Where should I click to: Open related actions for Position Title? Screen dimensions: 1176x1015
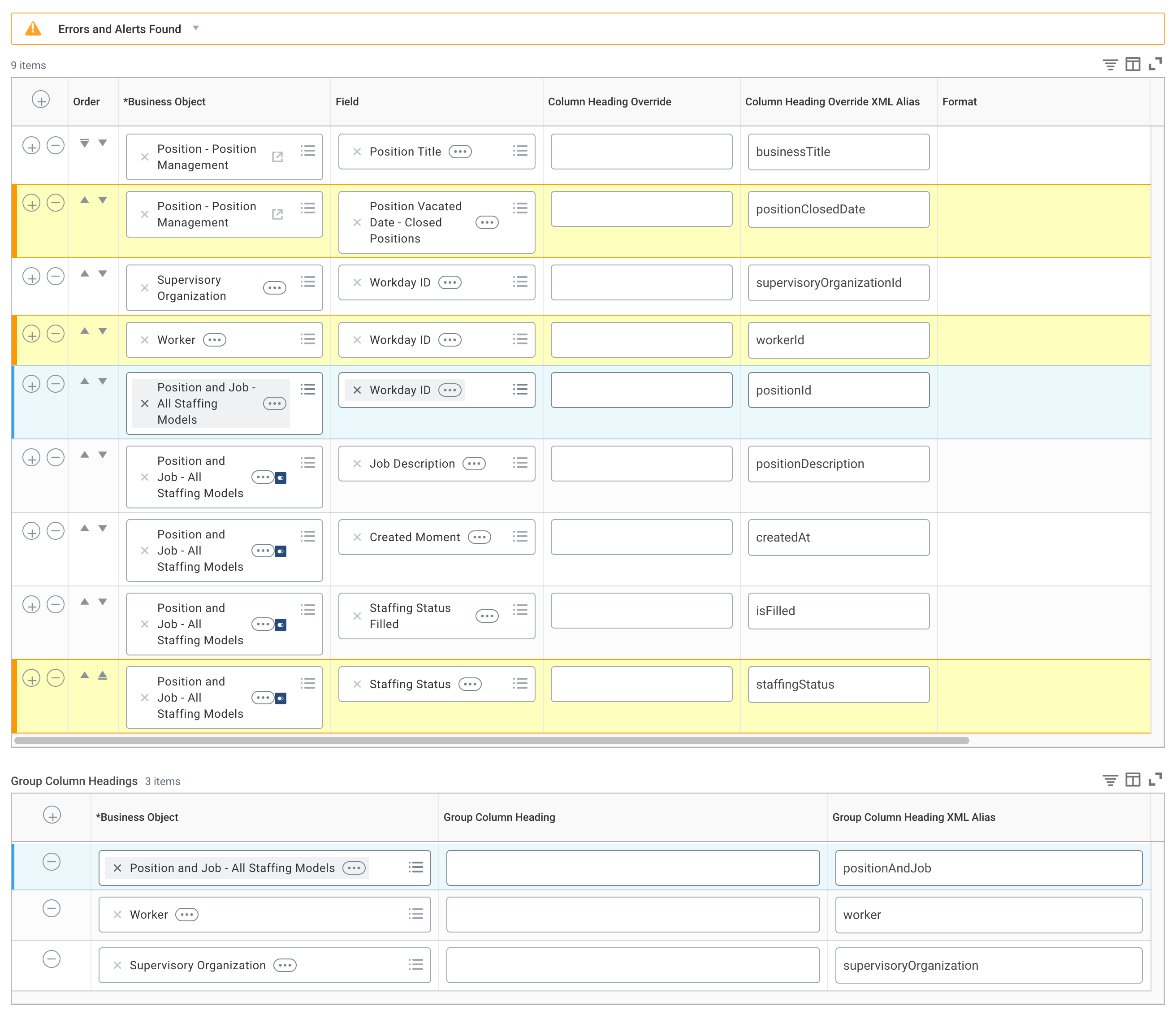pos(460,152)
